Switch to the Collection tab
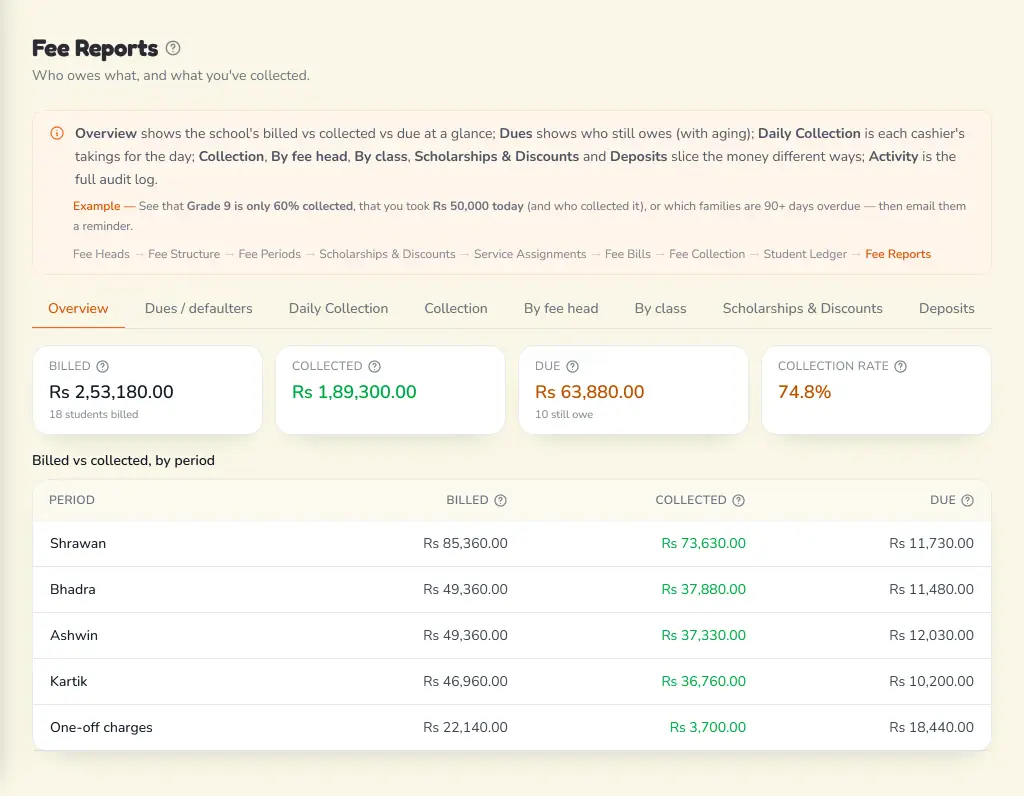 tap(456, 308)
